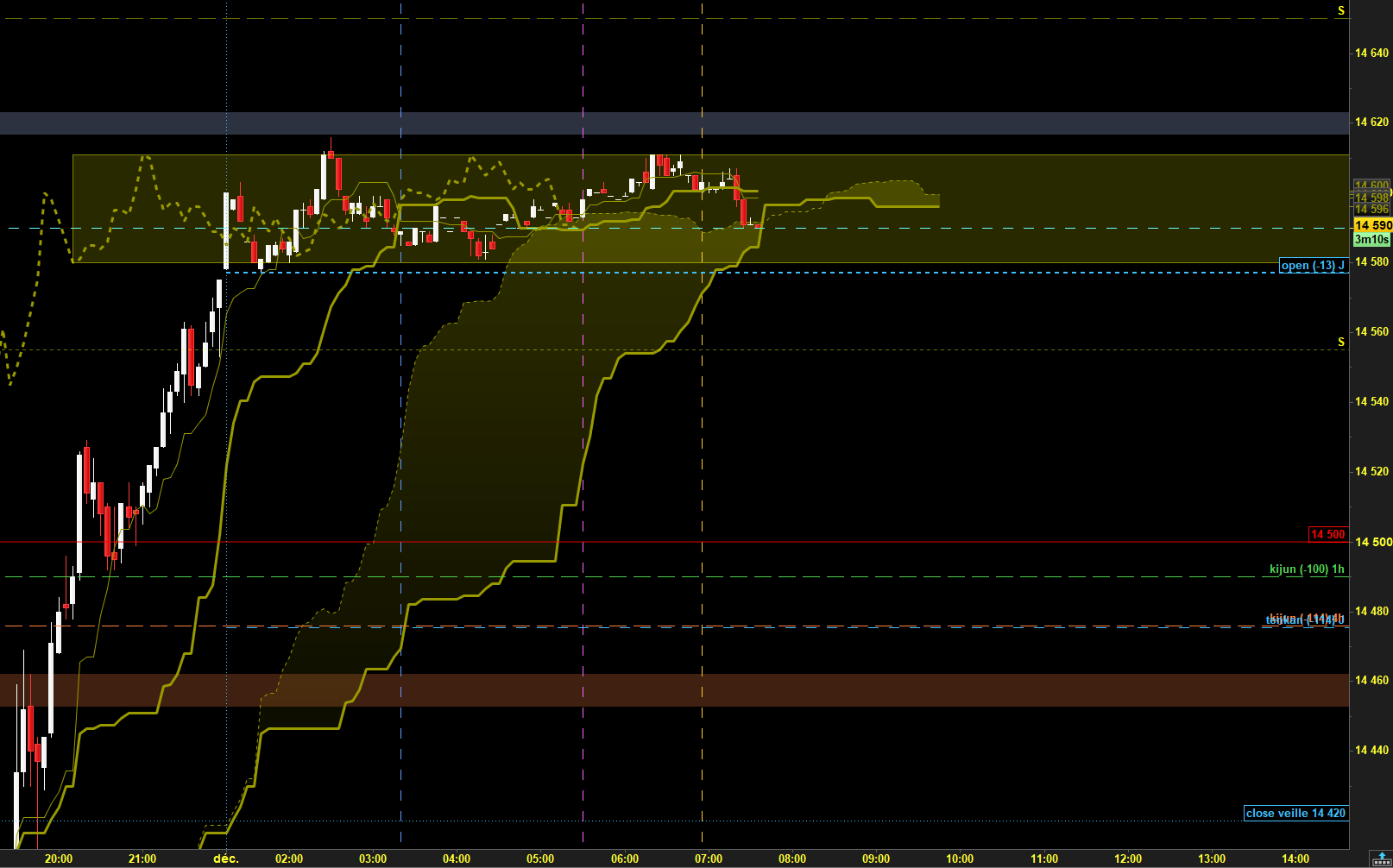Click the 05:00 time axis label
Image resolution: width=1393 pixels, height=868 pixels.
[540, 859]
